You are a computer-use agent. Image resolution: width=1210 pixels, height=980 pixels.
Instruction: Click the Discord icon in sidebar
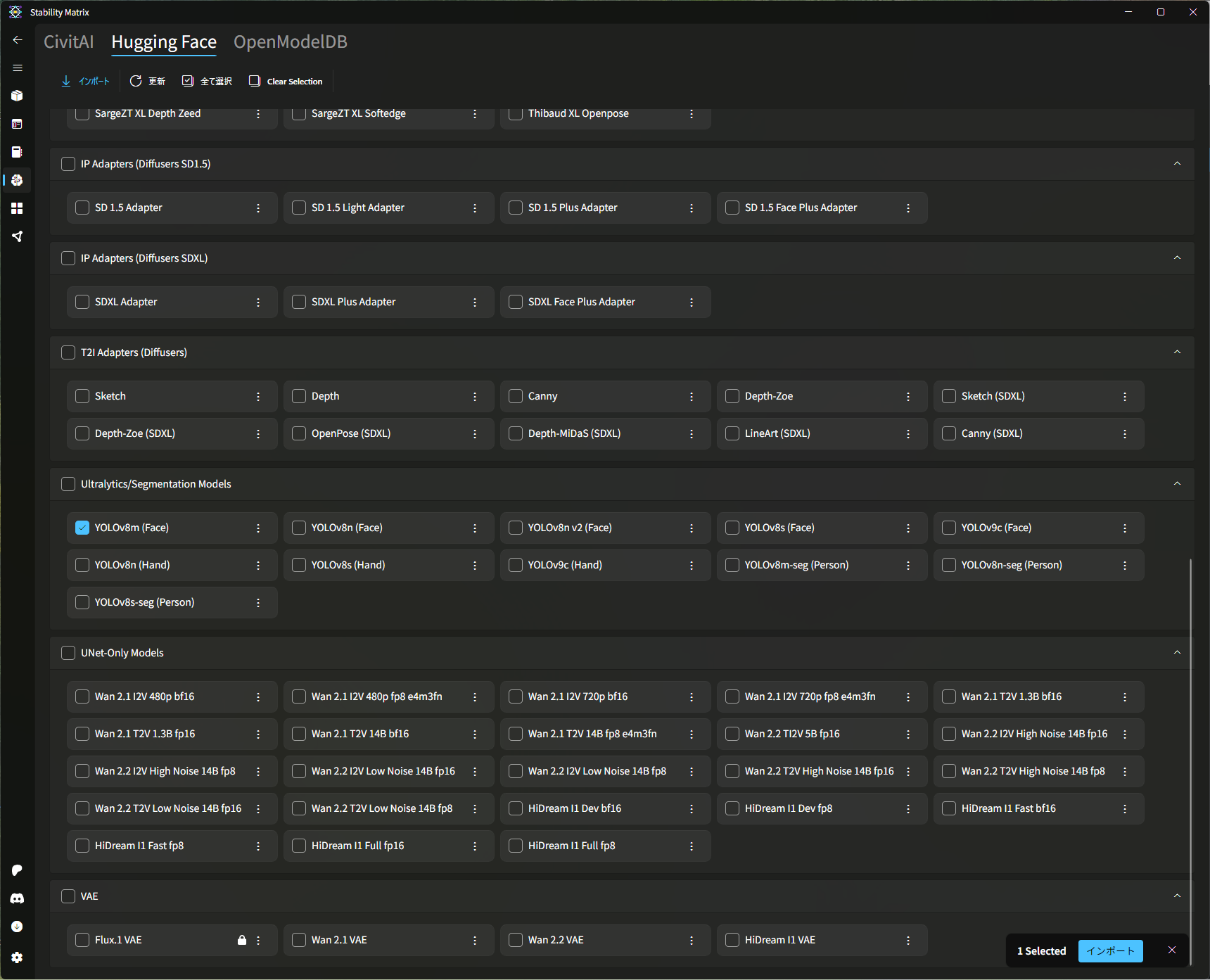click(x=17, y=898)
